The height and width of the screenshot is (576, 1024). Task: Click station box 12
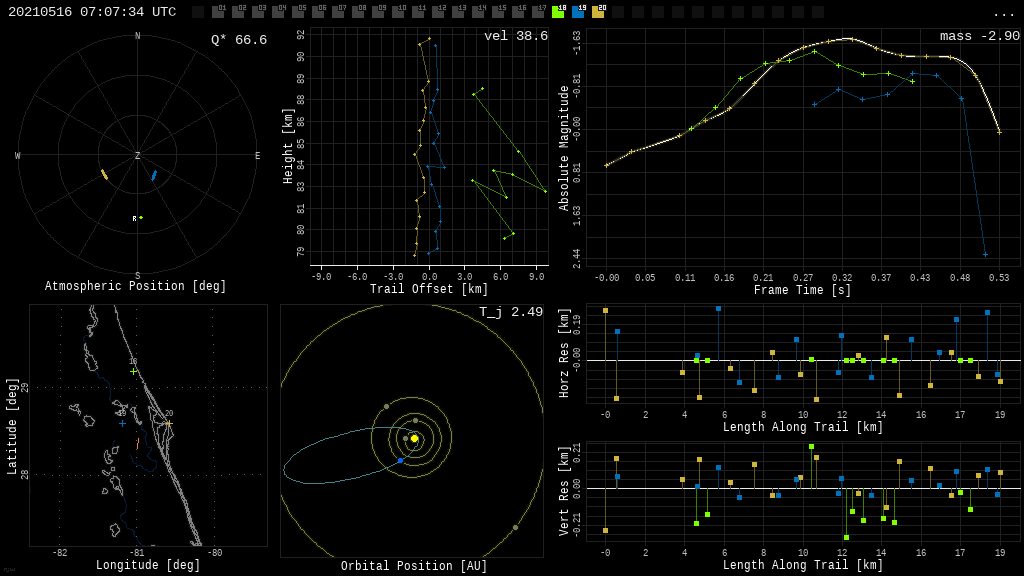(x=438, y=12)
